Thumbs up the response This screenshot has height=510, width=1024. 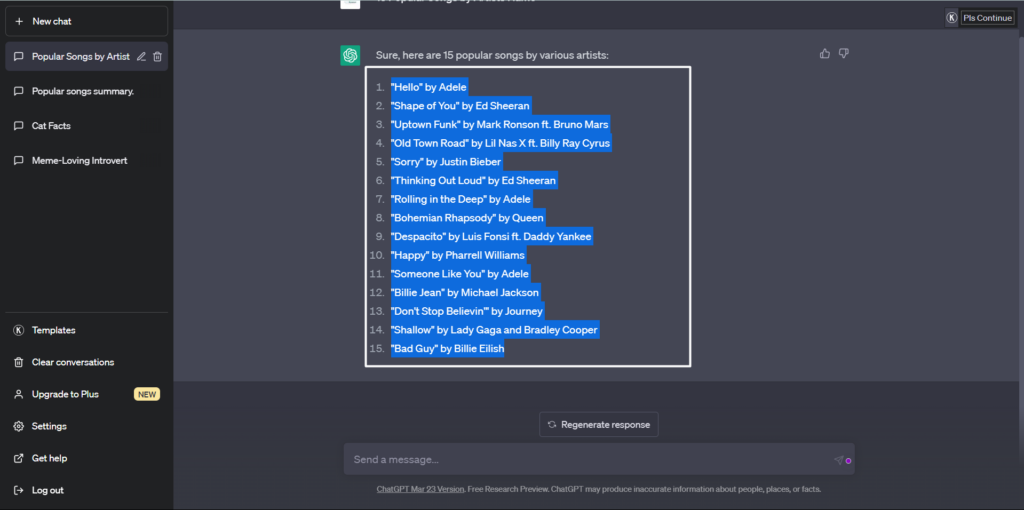[x=825, y=54]
